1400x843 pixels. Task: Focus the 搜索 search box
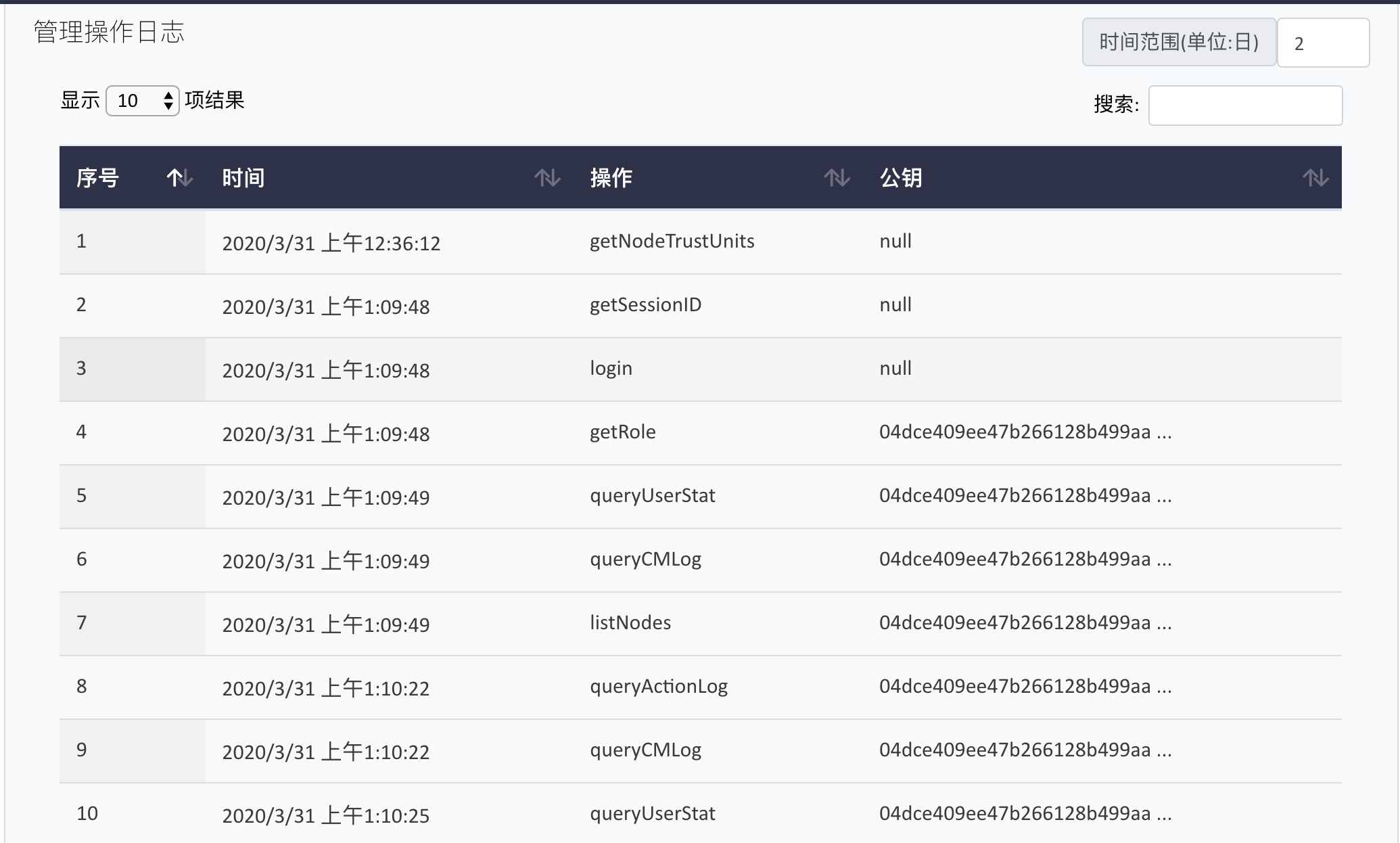coord(1245,106)
